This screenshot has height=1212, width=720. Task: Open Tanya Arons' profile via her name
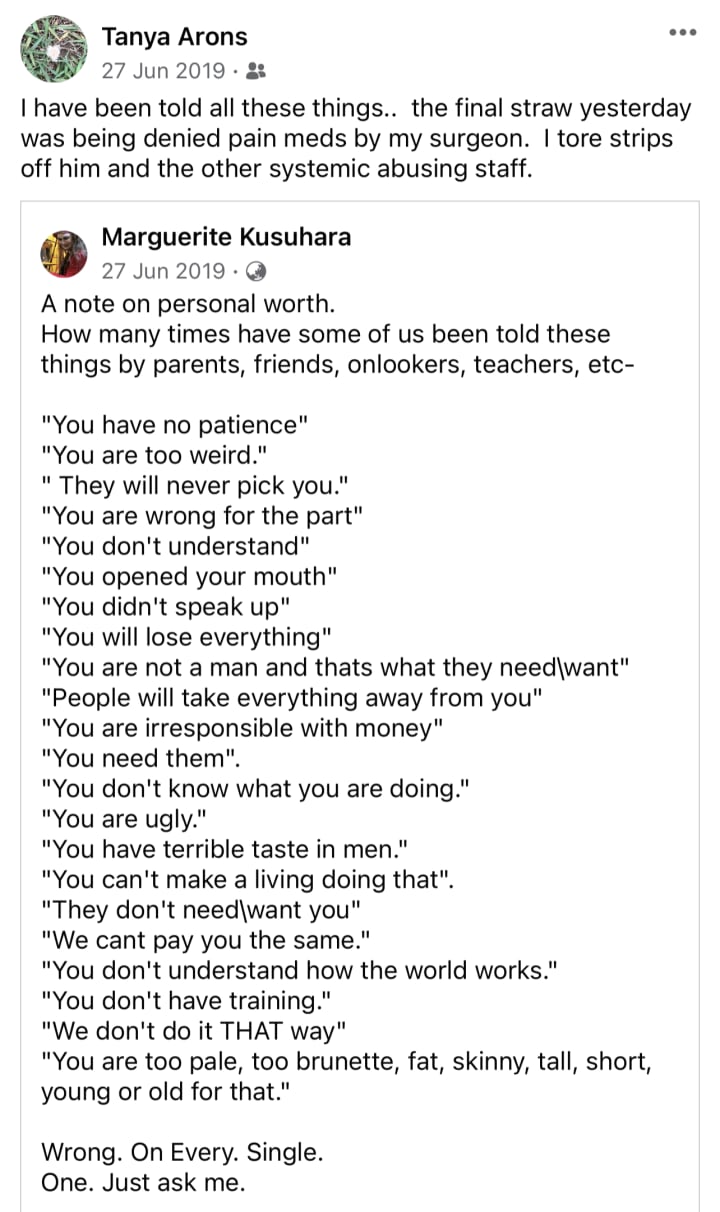click(174, 38)
